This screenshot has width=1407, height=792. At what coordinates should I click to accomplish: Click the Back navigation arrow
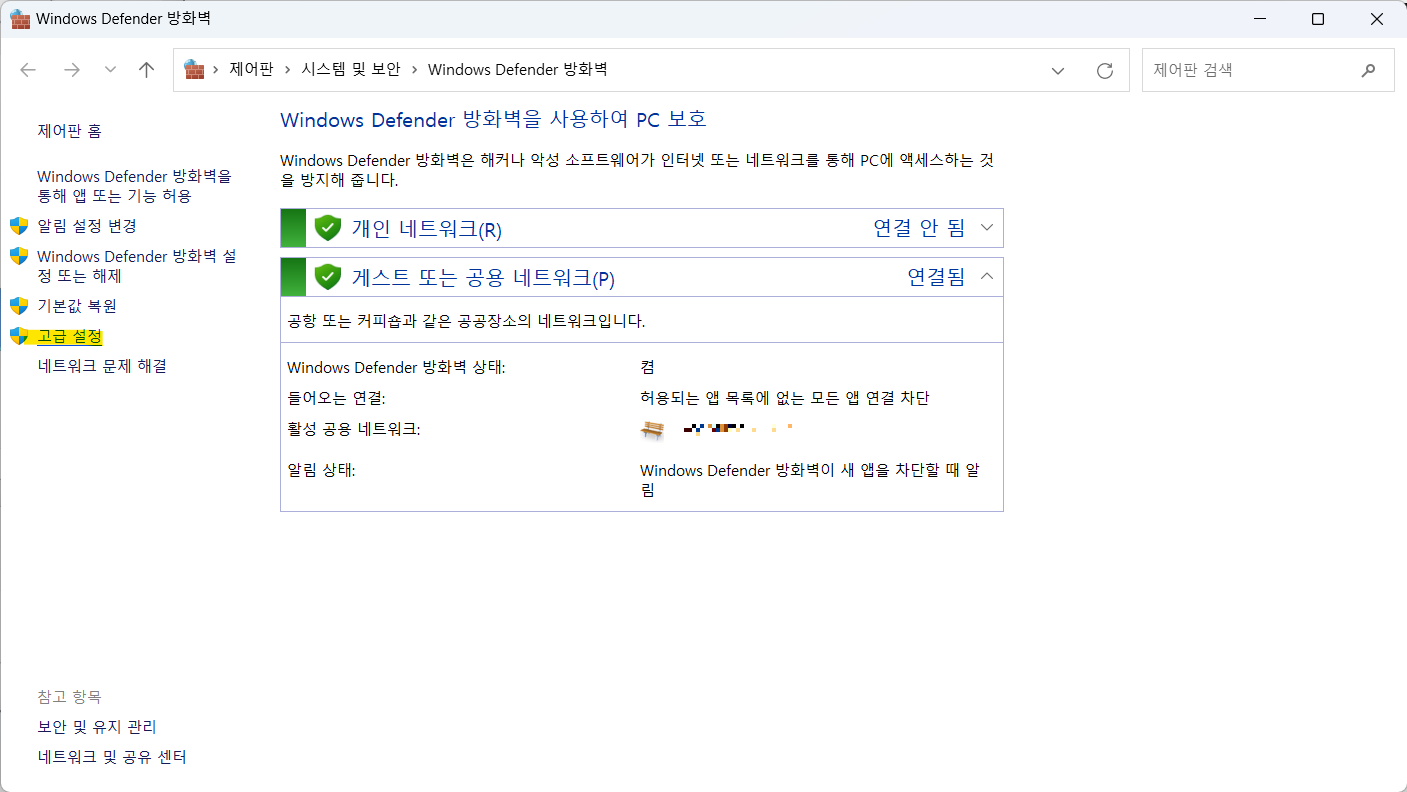tap(28, 70)
